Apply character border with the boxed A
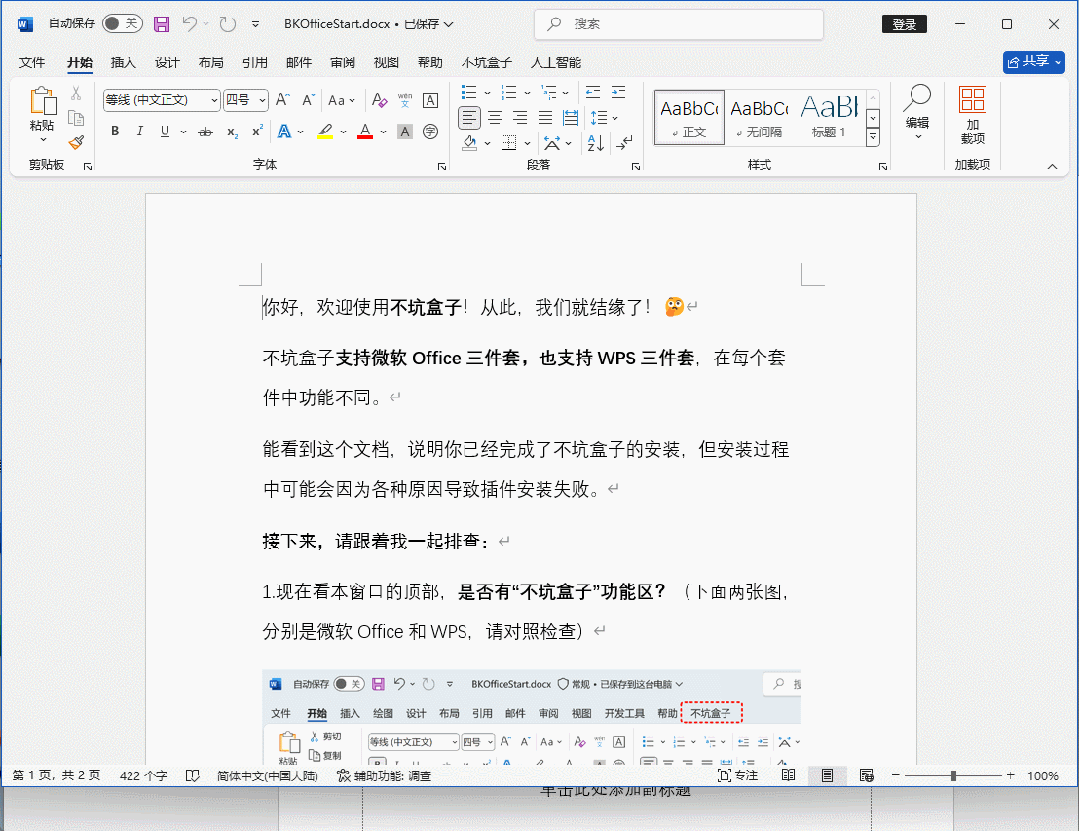 (x=430, y=100)
